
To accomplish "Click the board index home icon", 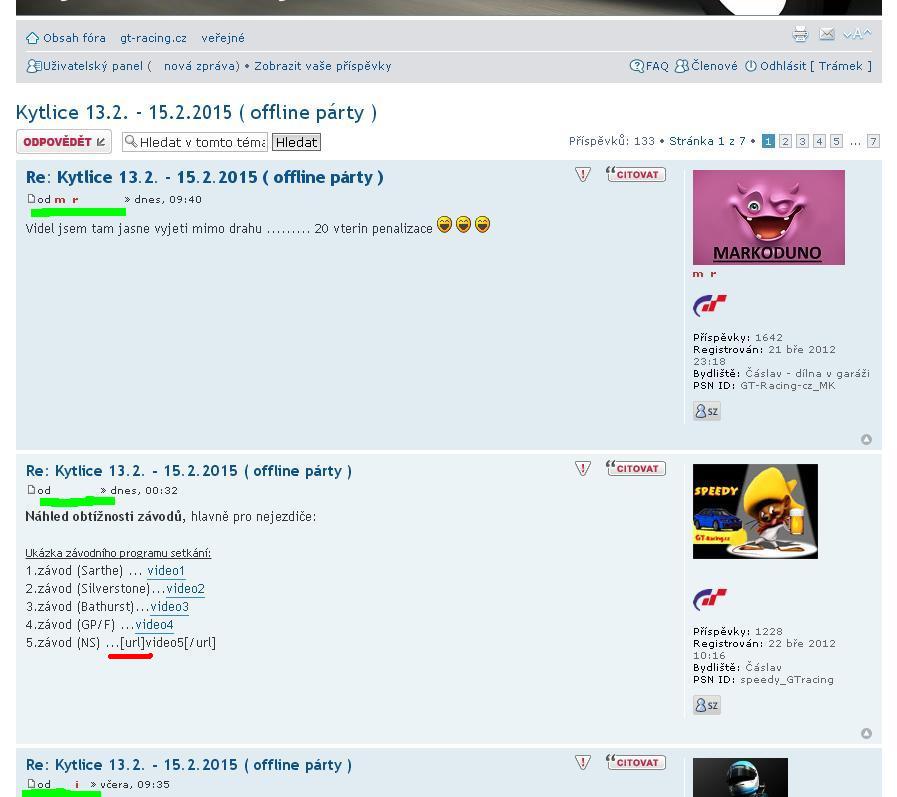I will [33, 38].
